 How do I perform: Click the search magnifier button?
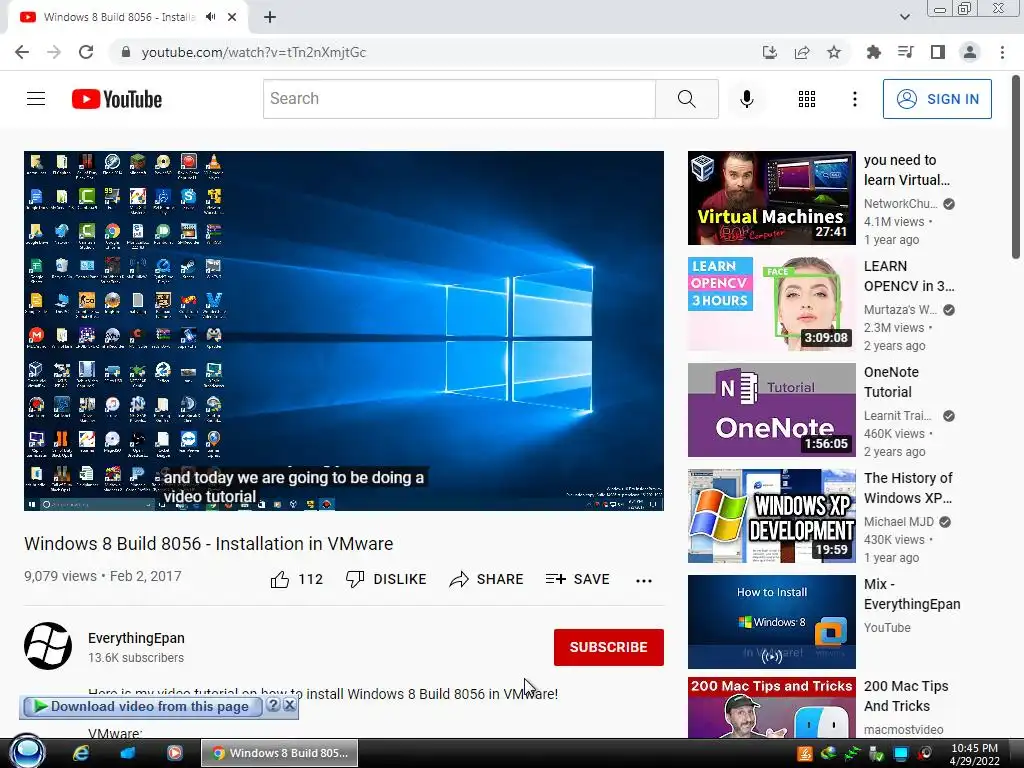point(686,99)
